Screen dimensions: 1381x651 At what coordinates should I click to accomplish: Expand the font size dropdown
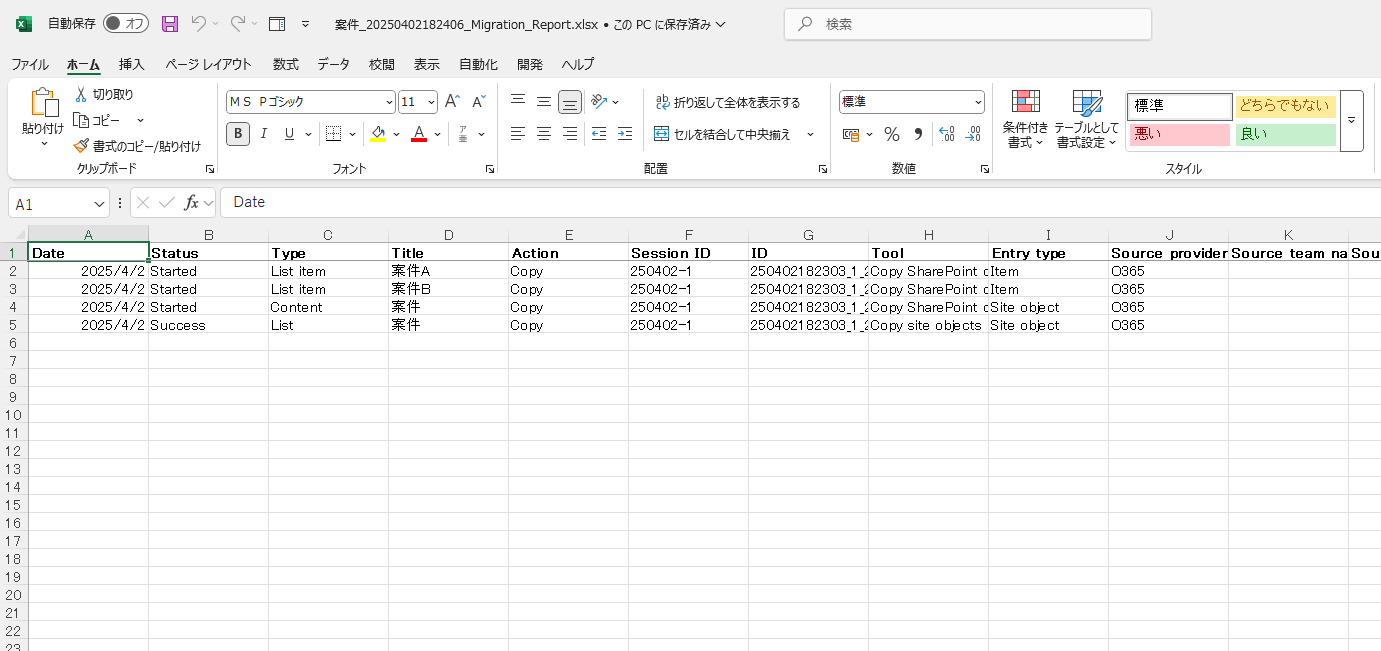(429, 101)
